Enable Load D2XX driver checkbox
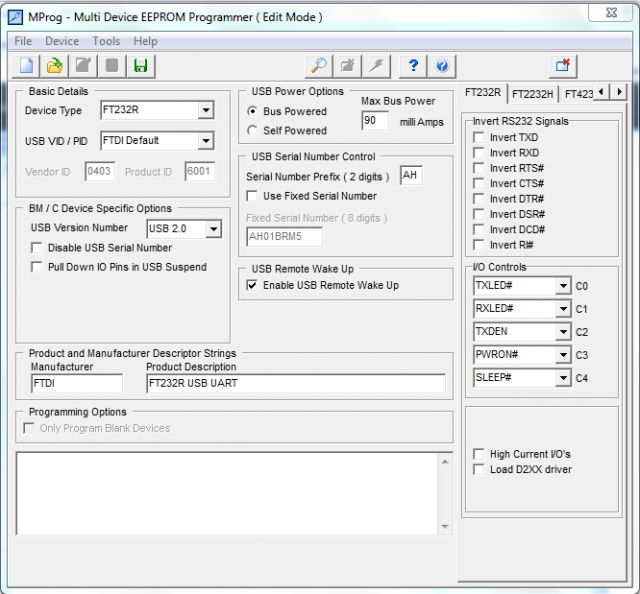The image size is (640, 594). (478, 469)
